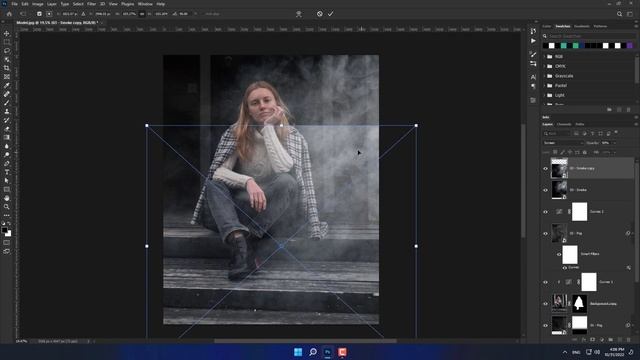
Task: Open the layer blend mode dropdown
Action: (x=563, y=143)
